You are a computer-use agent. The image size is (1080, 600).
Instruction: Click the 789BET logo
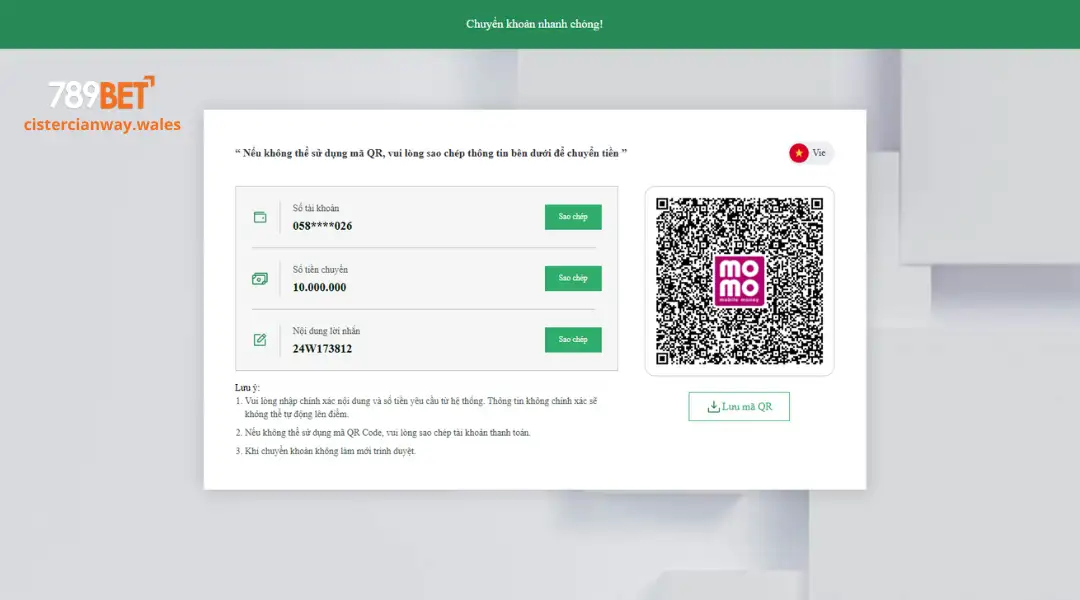pos(101,93)
